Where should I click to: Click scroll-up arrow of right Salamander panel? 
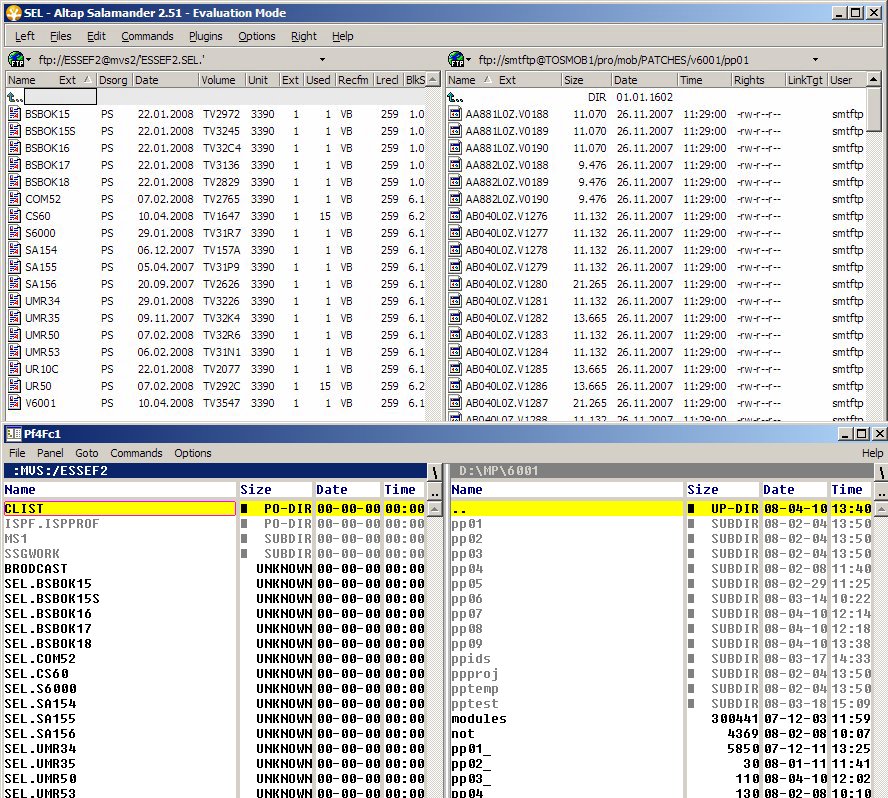click(874, 80)
